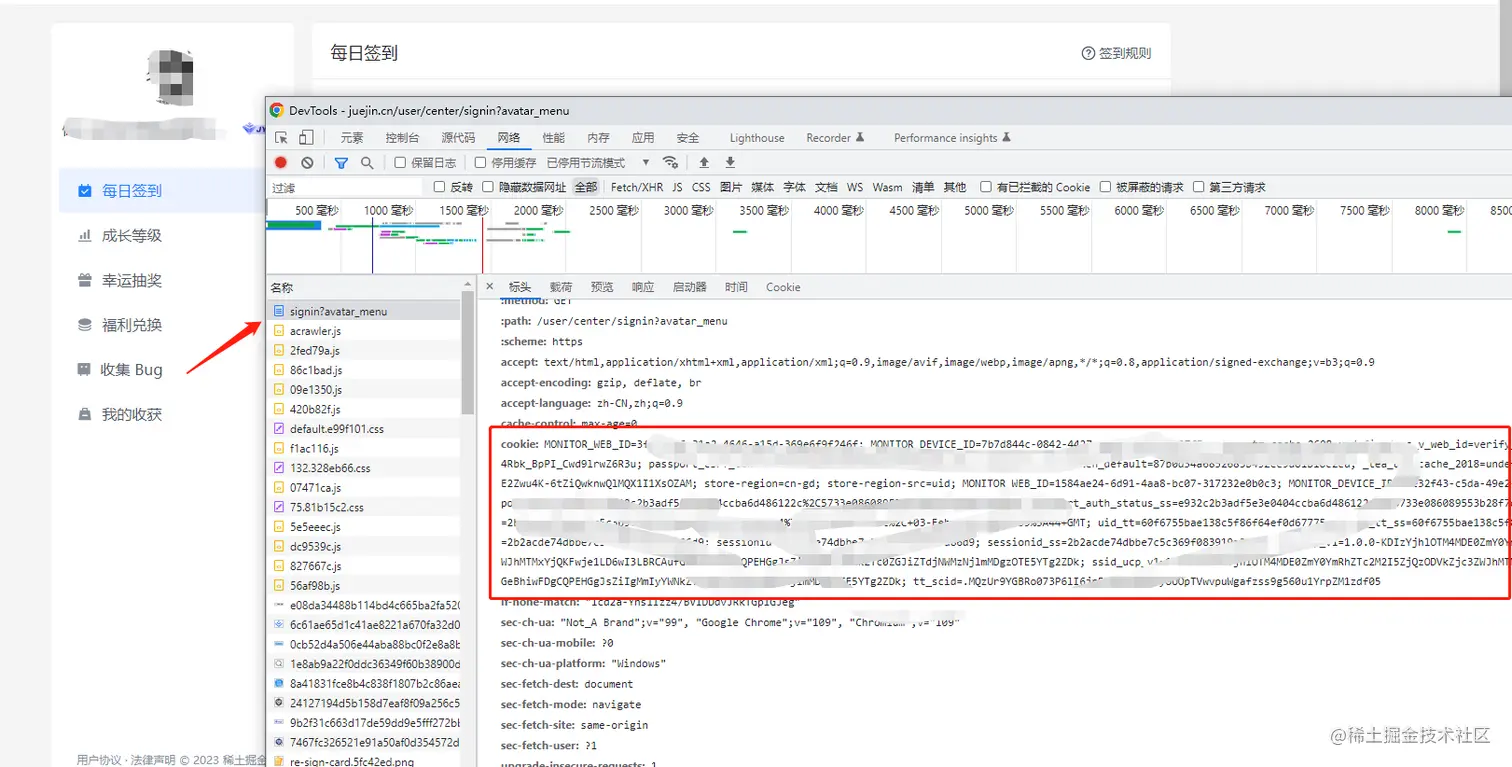Check the 反转 filter checkbox
The image size is (1512, 767).
point(439,187)
